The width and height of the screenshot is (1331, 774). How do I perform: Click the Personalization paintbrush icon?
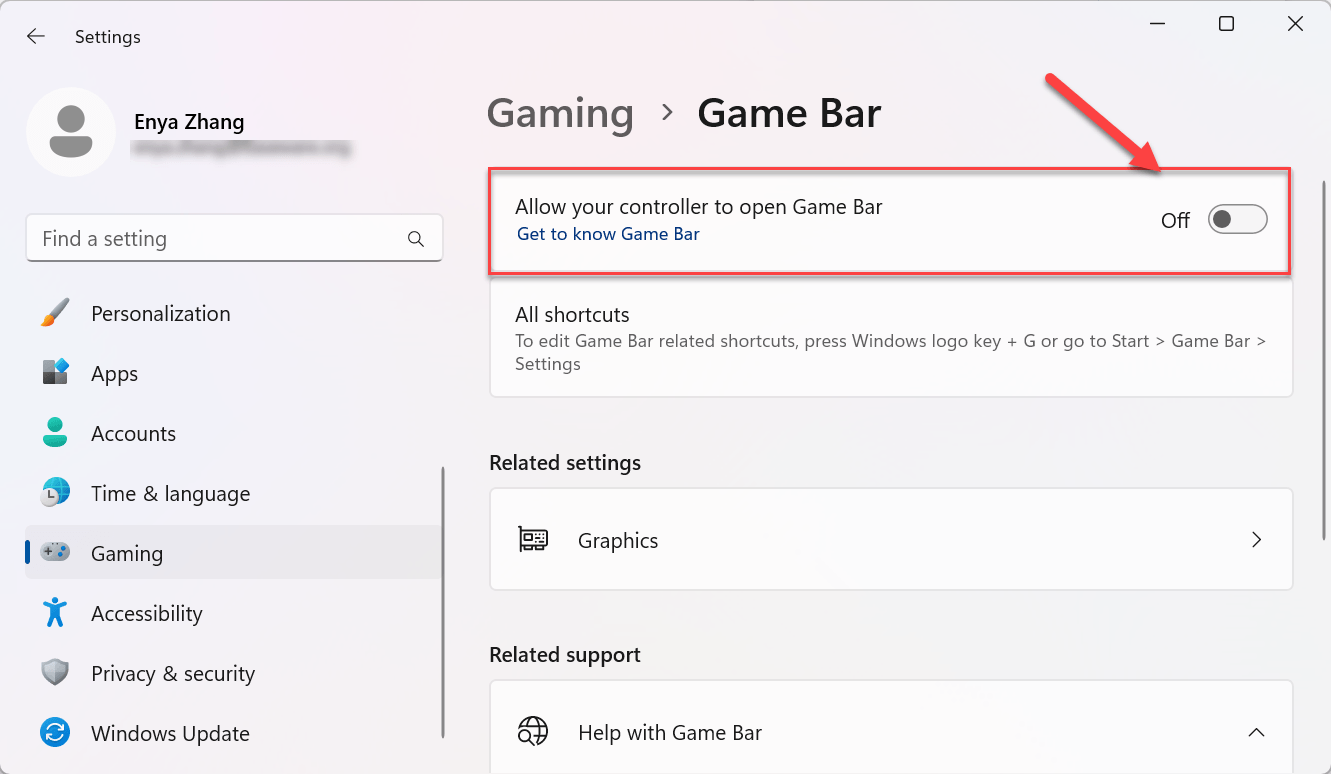(56, 313)
